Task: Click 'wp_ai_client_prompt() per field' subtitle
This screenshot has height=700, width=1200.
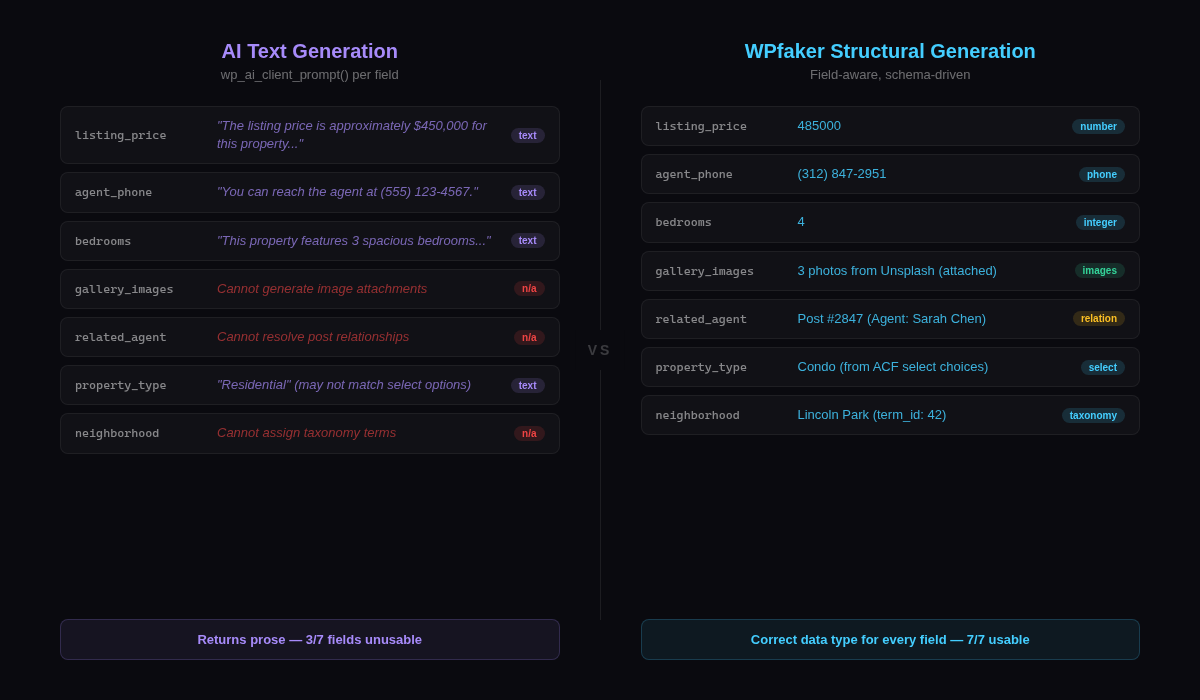Action: click(310, 75)
